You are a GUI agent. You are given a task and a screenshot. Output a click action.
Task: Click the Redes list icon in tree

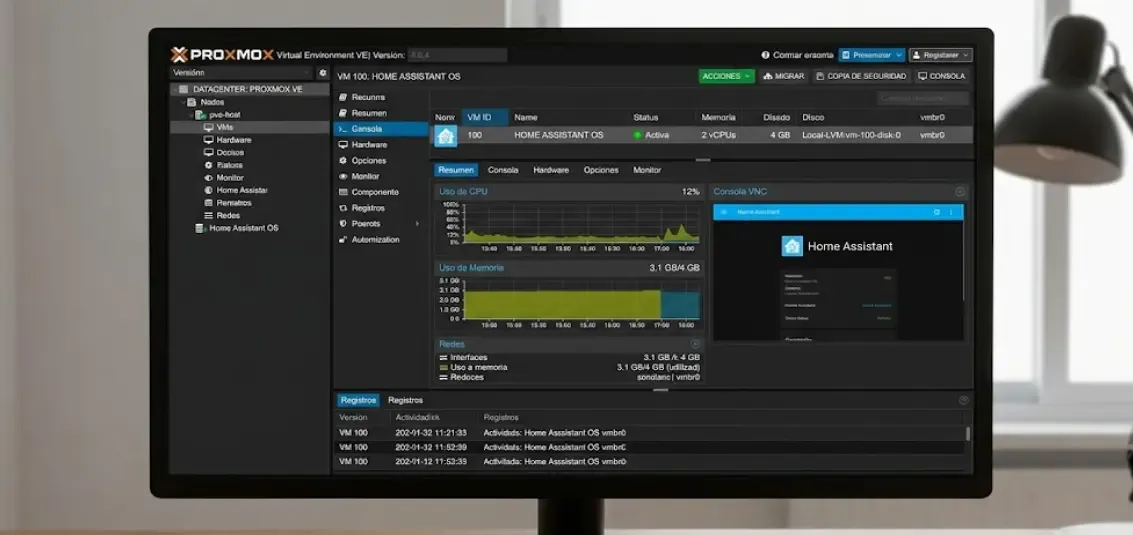208,215
